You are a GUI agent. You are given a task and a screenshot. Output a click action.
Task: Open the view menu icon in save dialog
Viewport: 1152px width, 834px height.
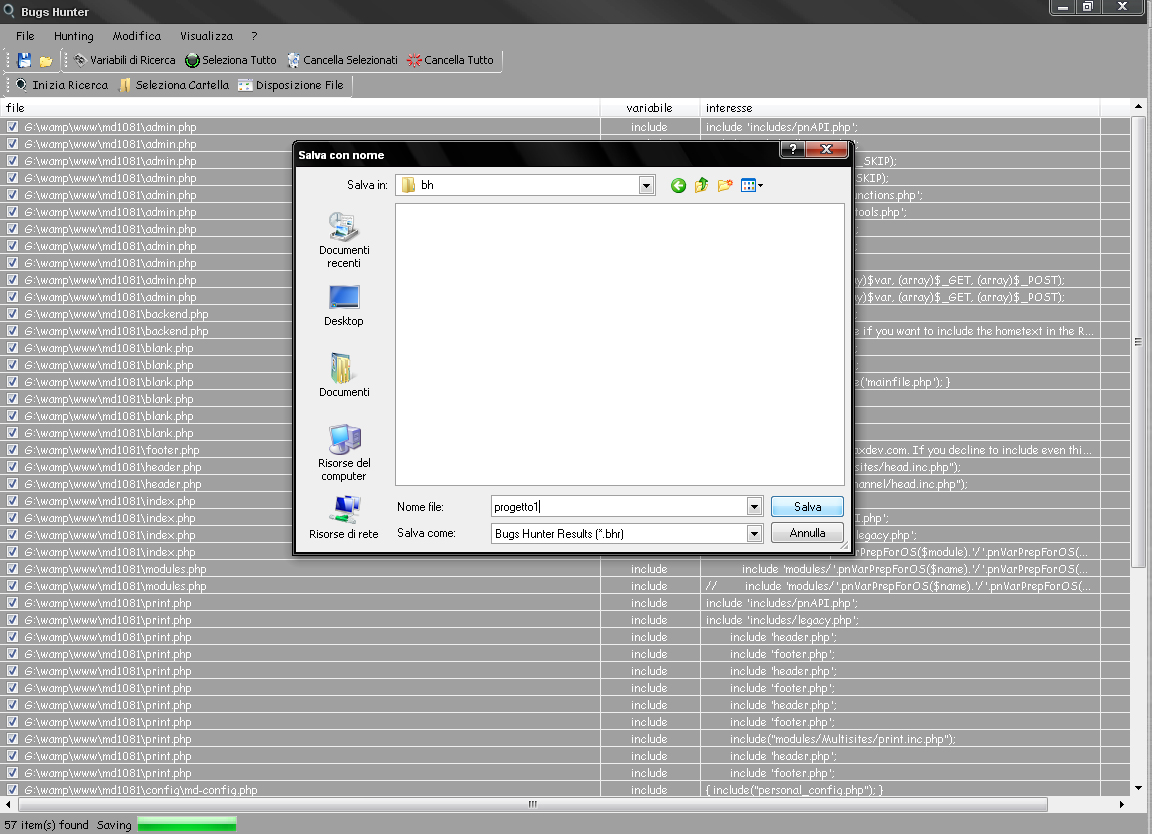[x=752, y=185]
